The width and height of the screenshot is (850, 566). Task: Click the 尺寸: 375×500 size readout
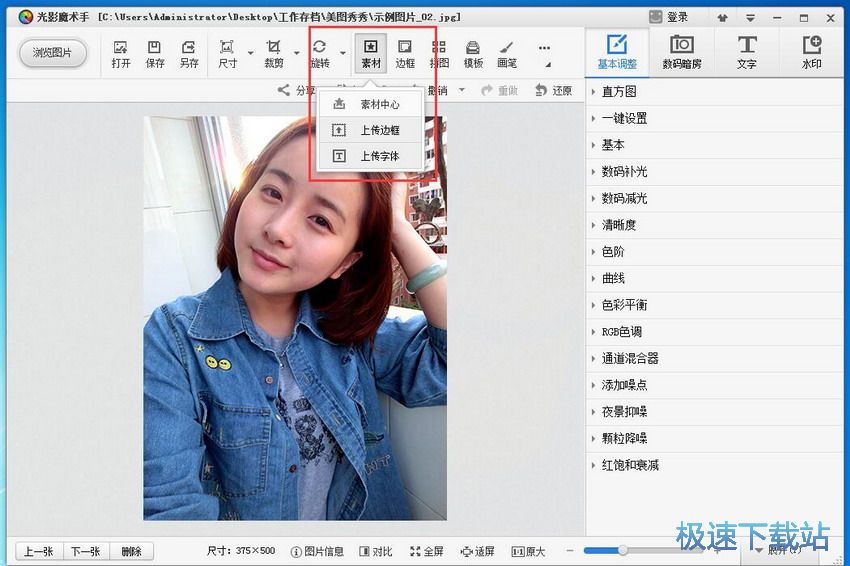(241, 551)
